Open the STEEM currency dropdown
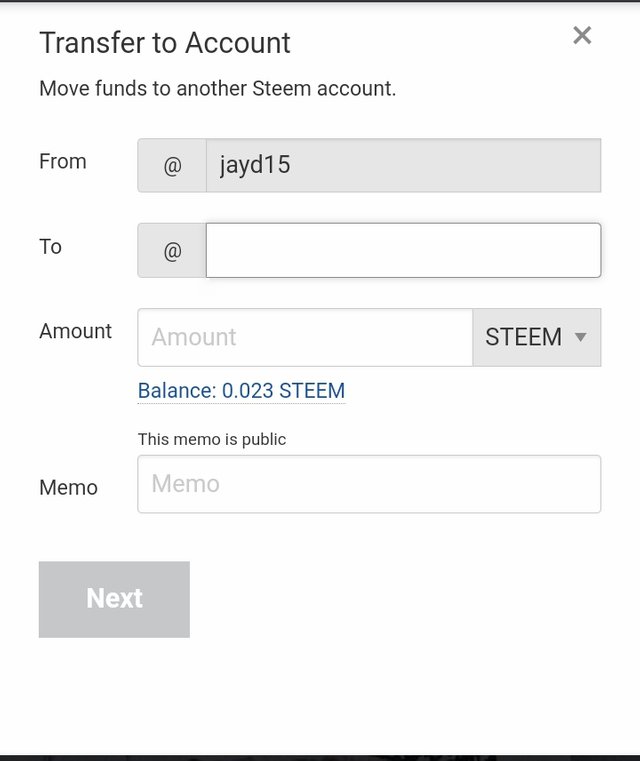Image resolution: width=640 pixels, height=761 pixels. point(536,337)
